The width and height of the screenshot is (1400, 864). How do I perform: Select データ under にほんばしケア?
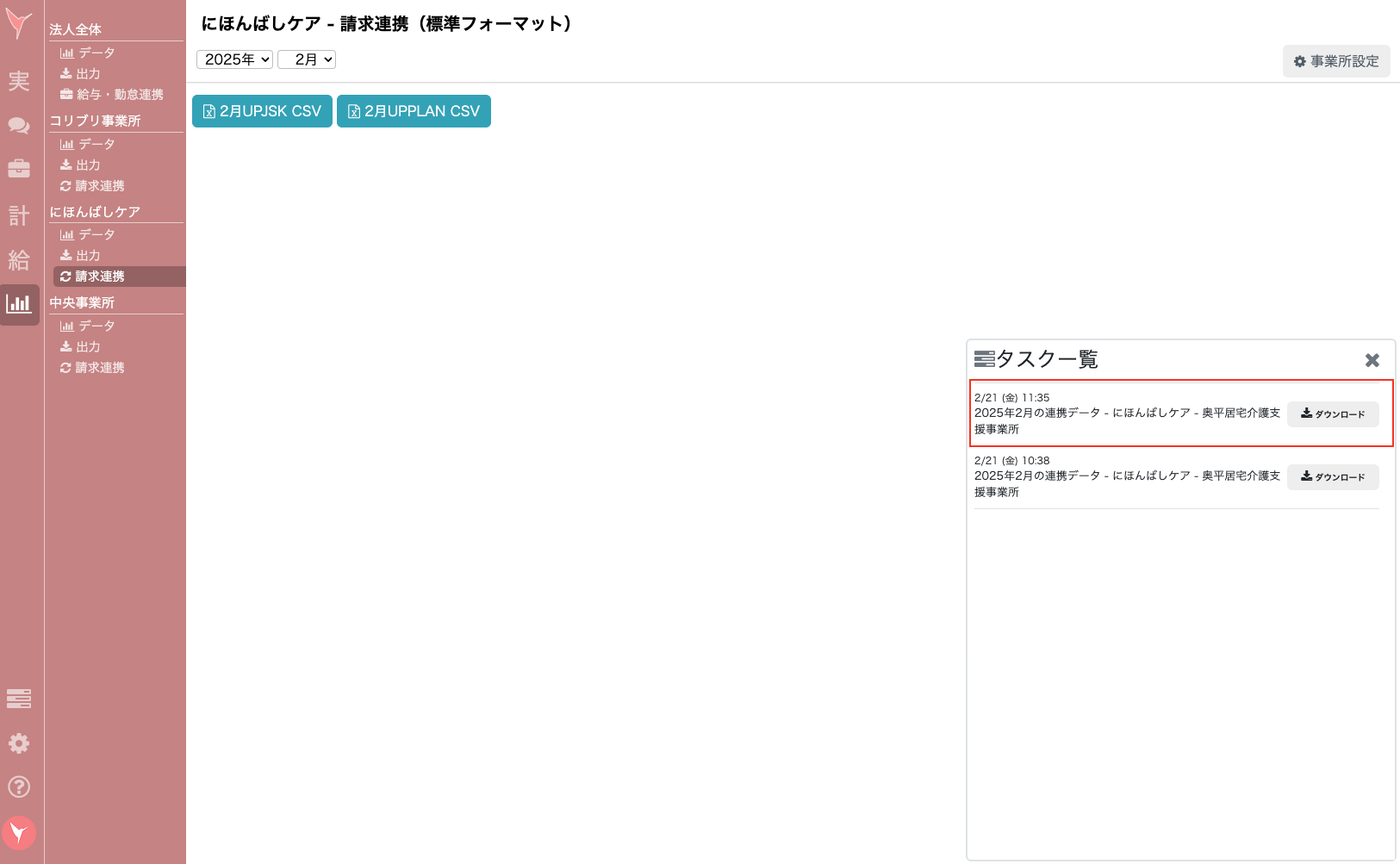[90, 234]
